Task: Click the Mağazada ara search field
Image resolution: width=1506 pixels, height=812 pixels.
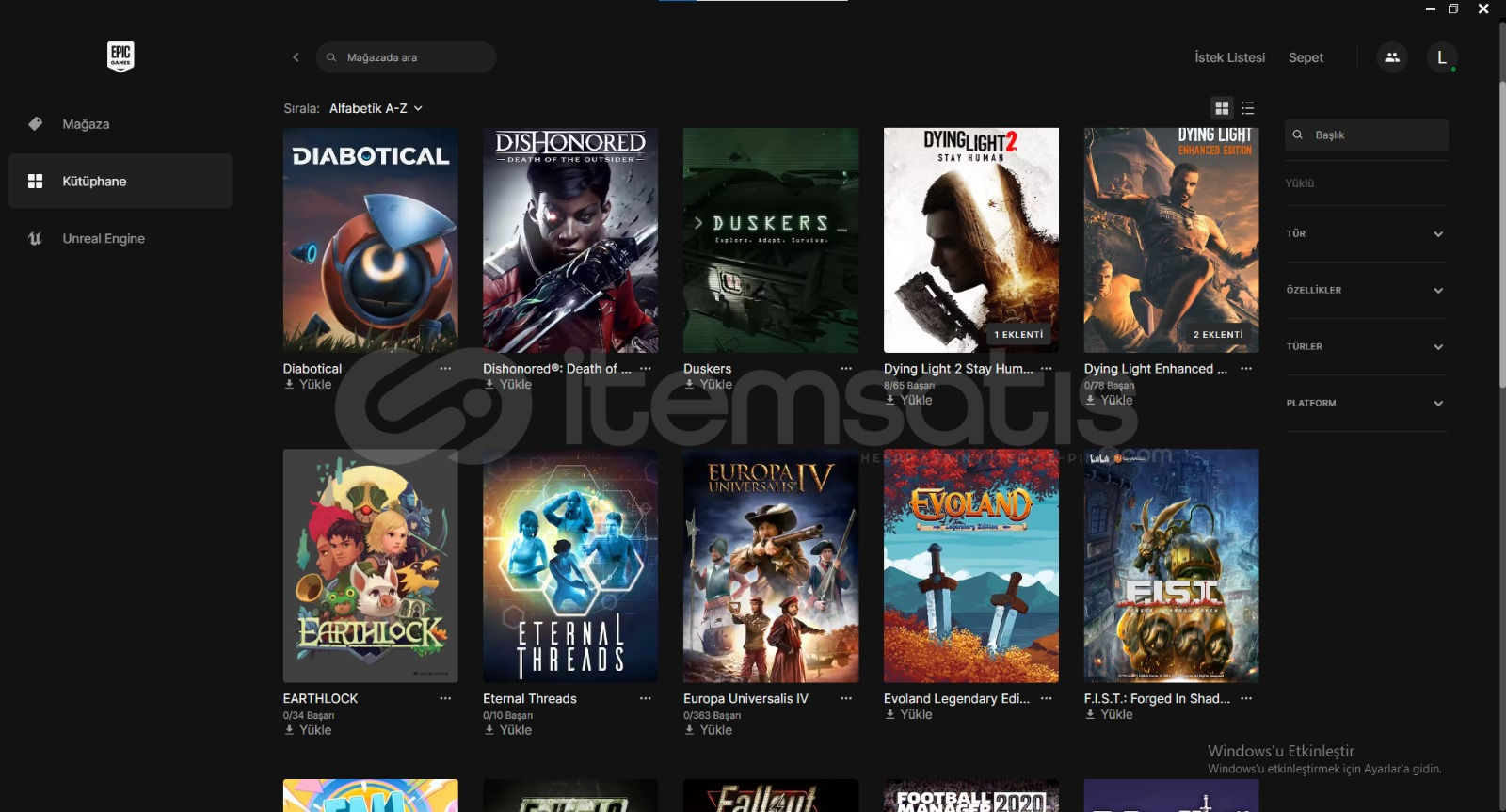Action: pos(407,57)
